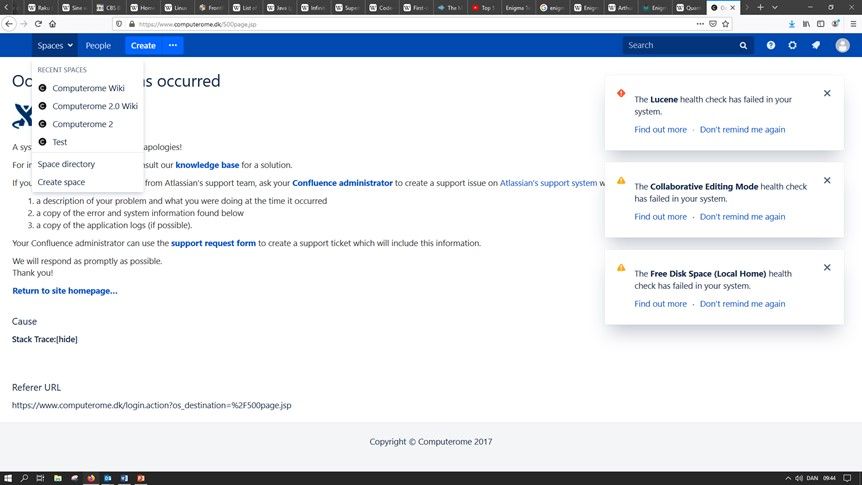Select Create space menu entry
Screen dimensions: 862x485
[x=61, y=182]
